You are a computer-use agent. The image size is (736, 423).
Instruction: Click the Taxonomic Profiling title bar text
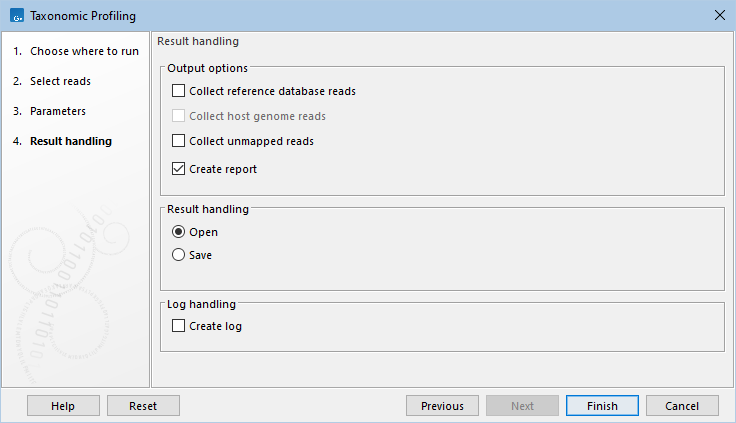pyautogui.click(x=82, y=16)
